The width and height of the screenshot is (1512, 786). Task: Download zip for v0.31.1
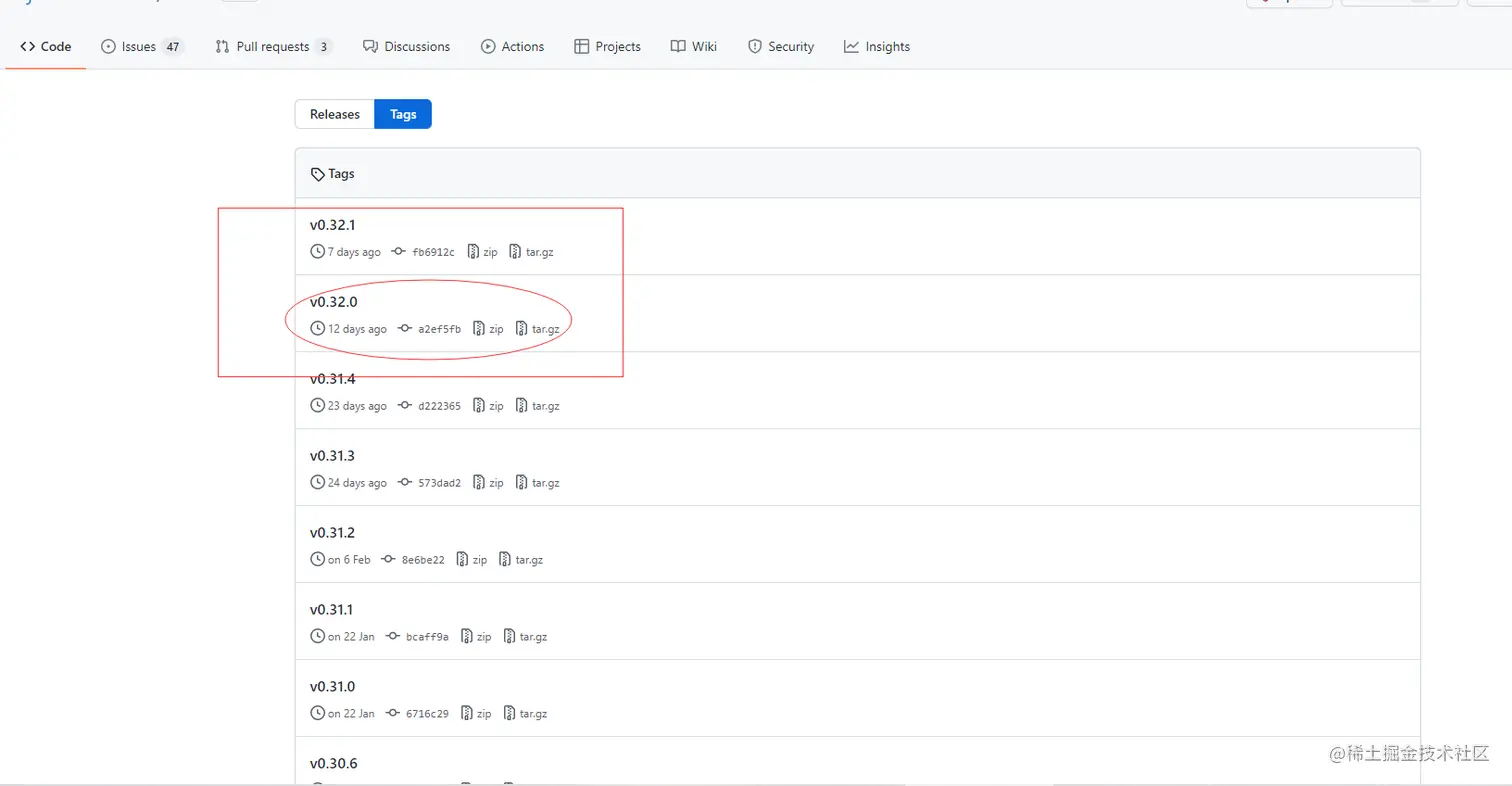pos(476,637)
